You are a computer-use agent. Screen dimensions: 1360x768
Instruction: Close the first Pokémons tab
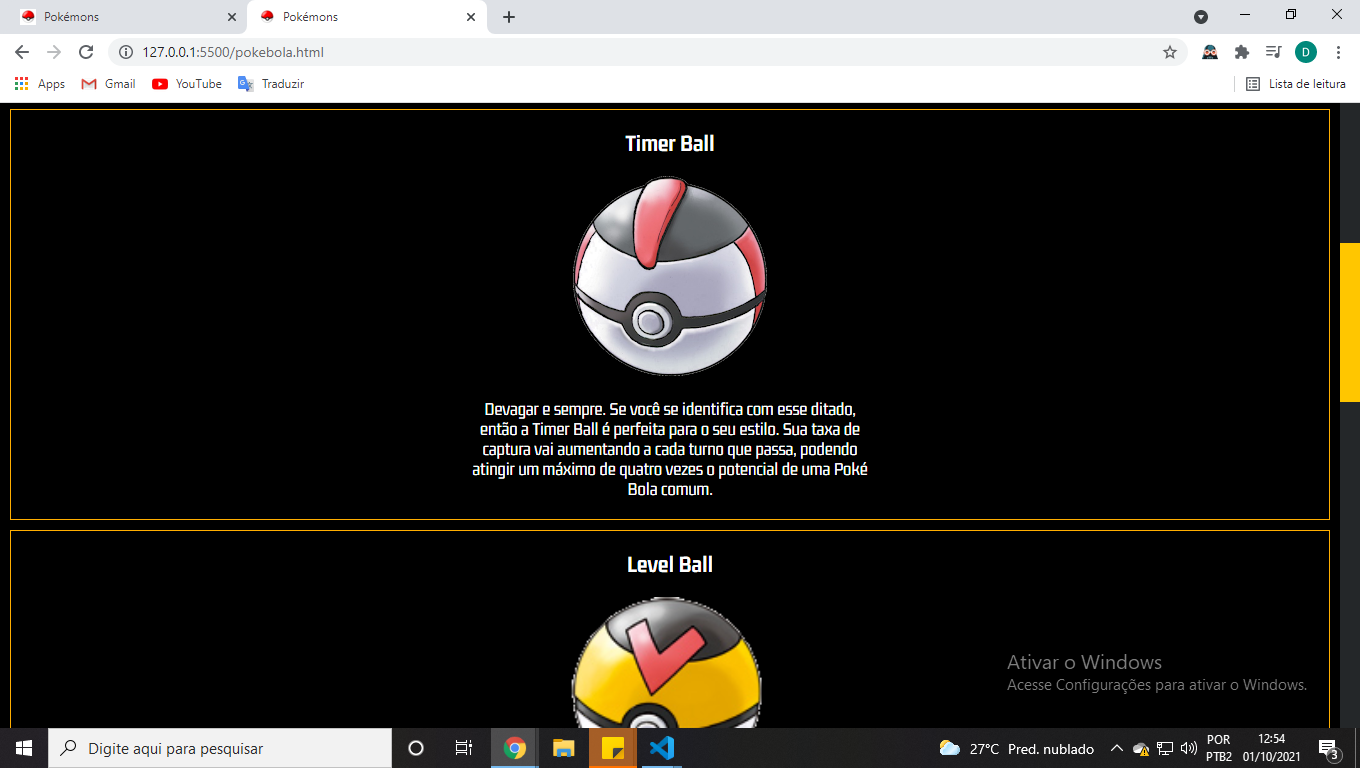232,17
